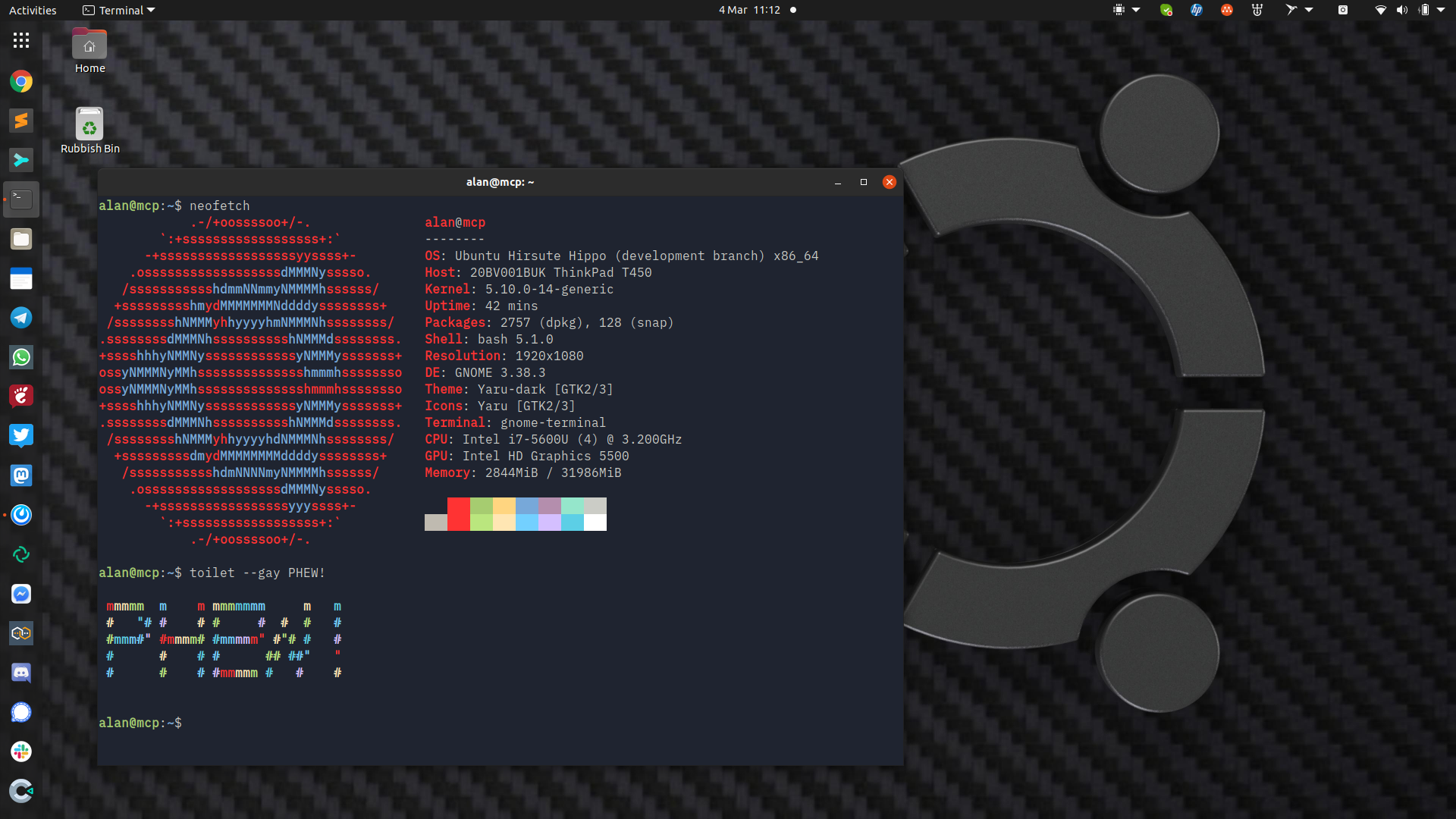Image resolution: width=1456 pixels, height=819 pixels.
Task: Click the red block in the neofetch palette
Action: coord(458,514)
